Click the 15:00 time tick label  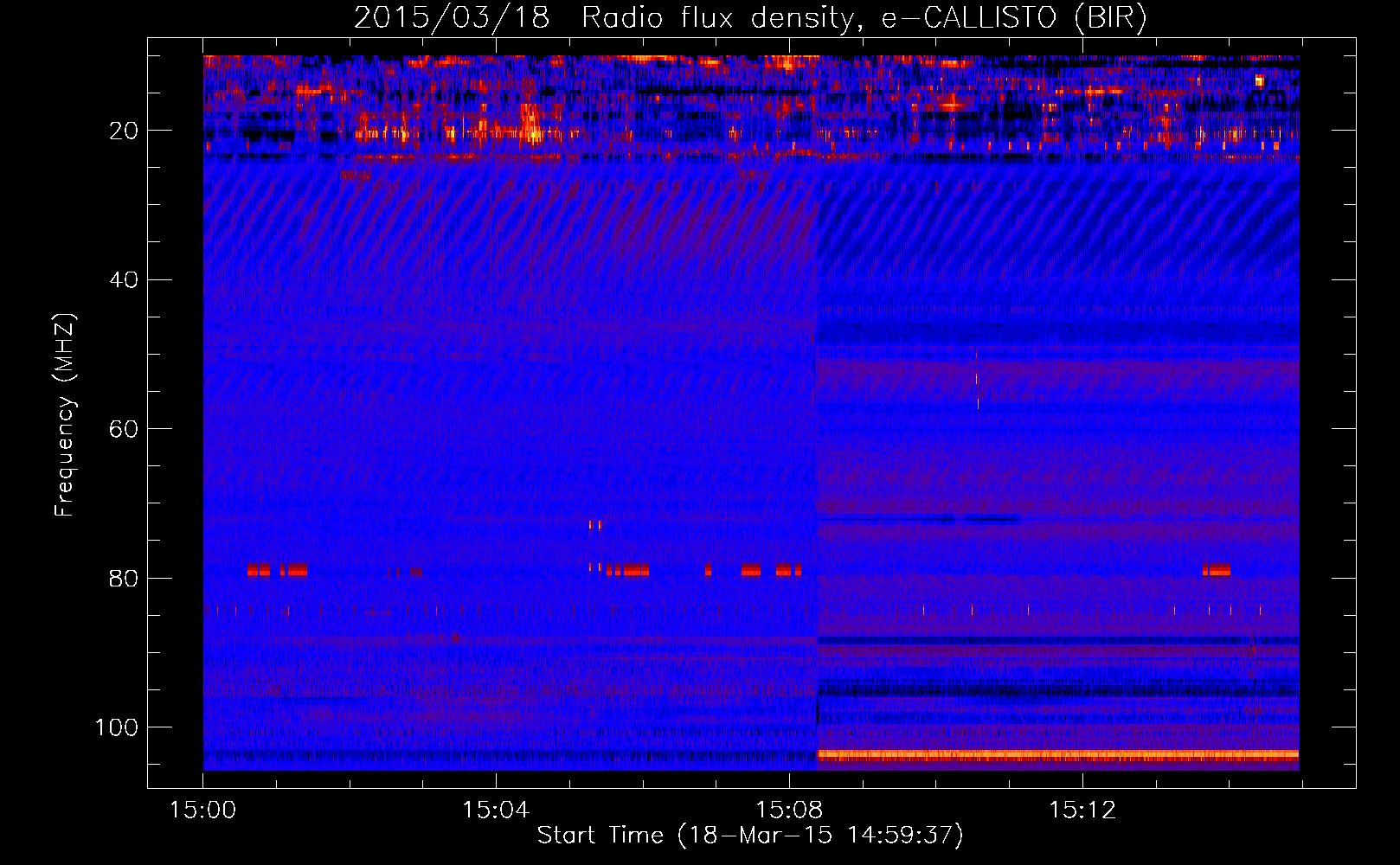pos(202,811)
